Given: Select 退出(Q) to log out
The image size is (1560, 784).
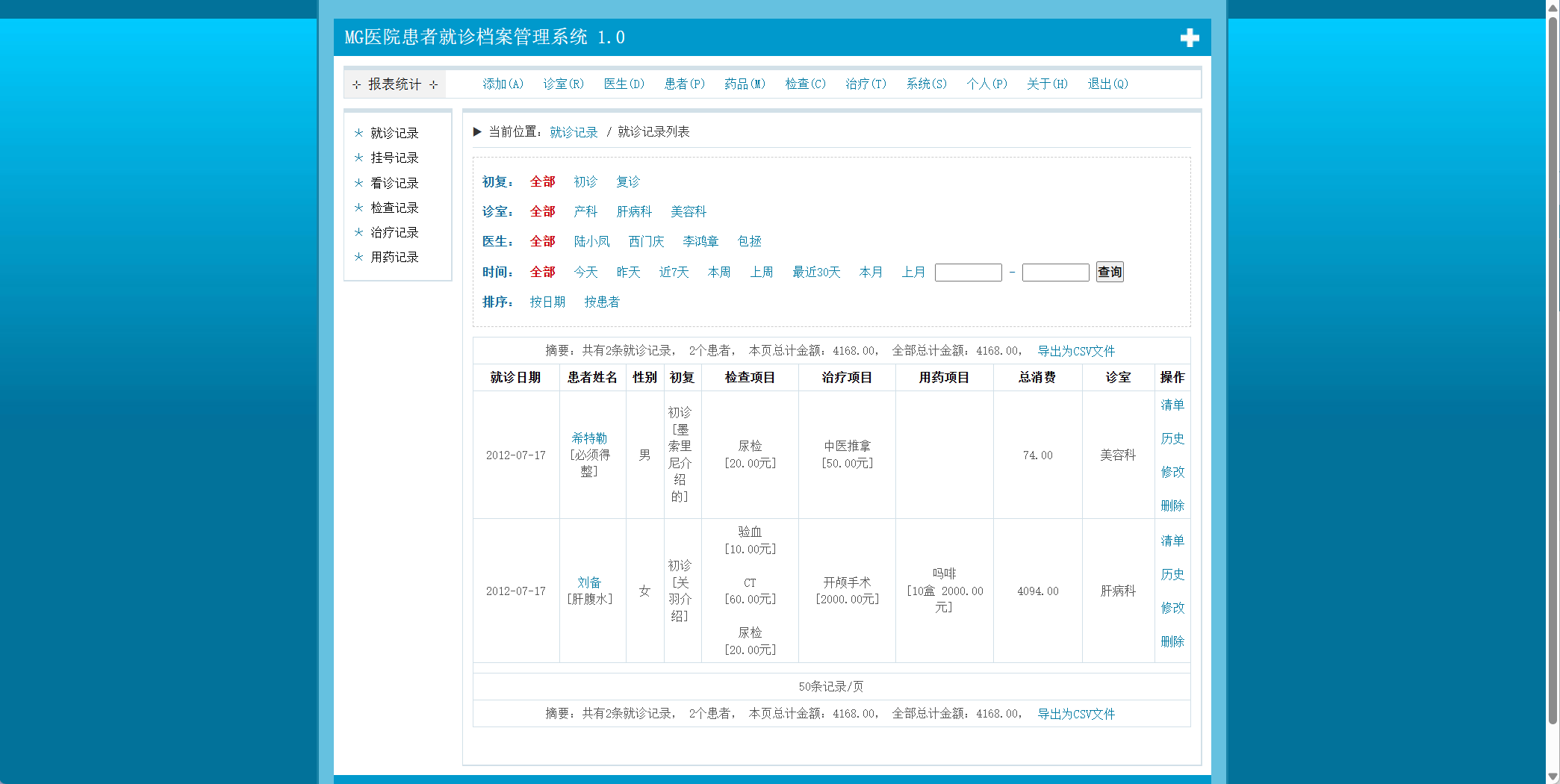Looking at the screenshot, I should (1107, 84).
